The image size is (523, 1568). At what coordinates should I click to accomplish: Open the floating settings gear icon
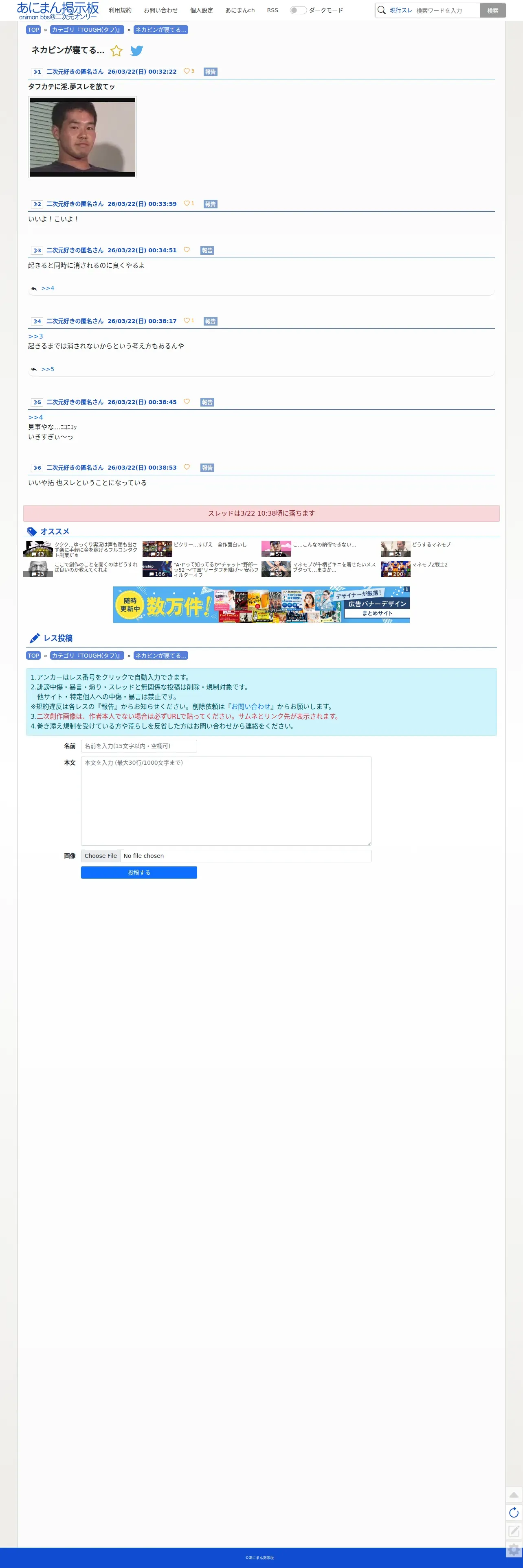[514, 1550]
